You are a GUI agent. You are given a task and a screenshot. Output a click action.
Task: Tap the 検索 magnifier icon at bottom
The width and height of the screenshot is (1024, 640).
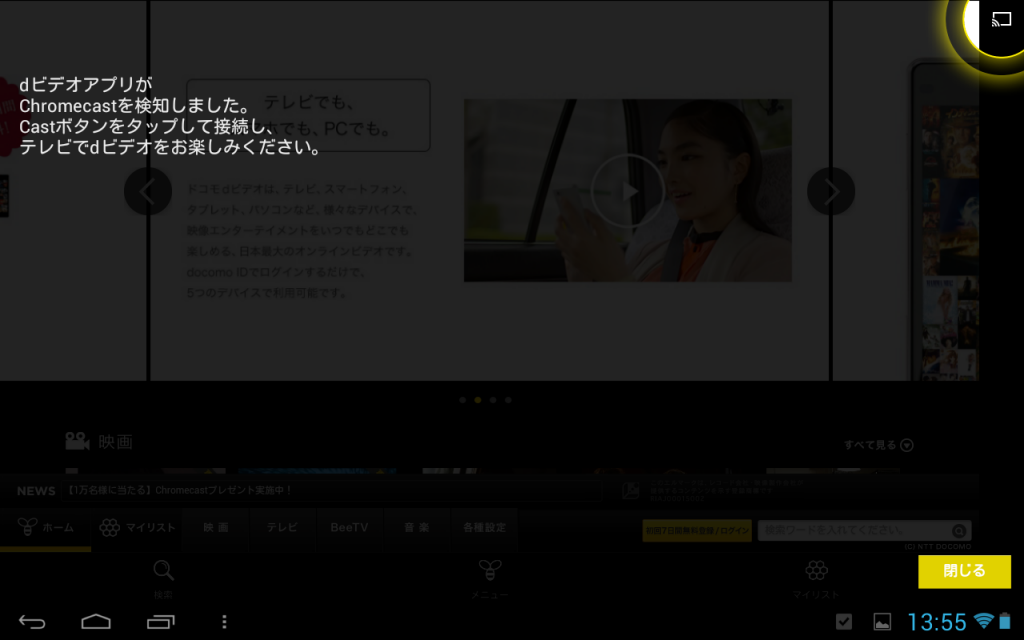pyautogui.click(x=163, y=571)
